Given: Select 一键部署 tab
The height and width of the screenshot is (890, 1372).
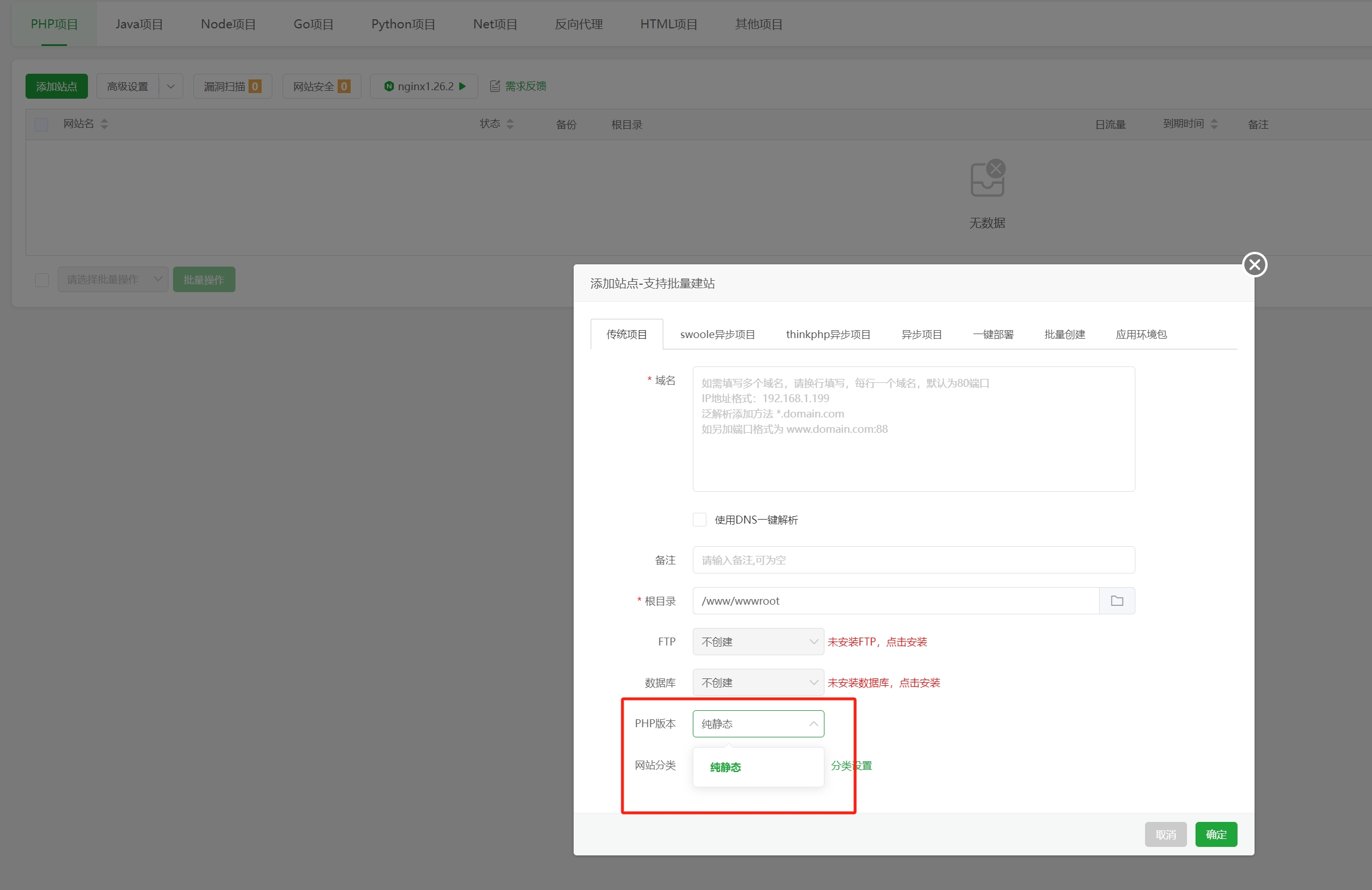Looking at the screenshot, I should [x=992, y=334].
